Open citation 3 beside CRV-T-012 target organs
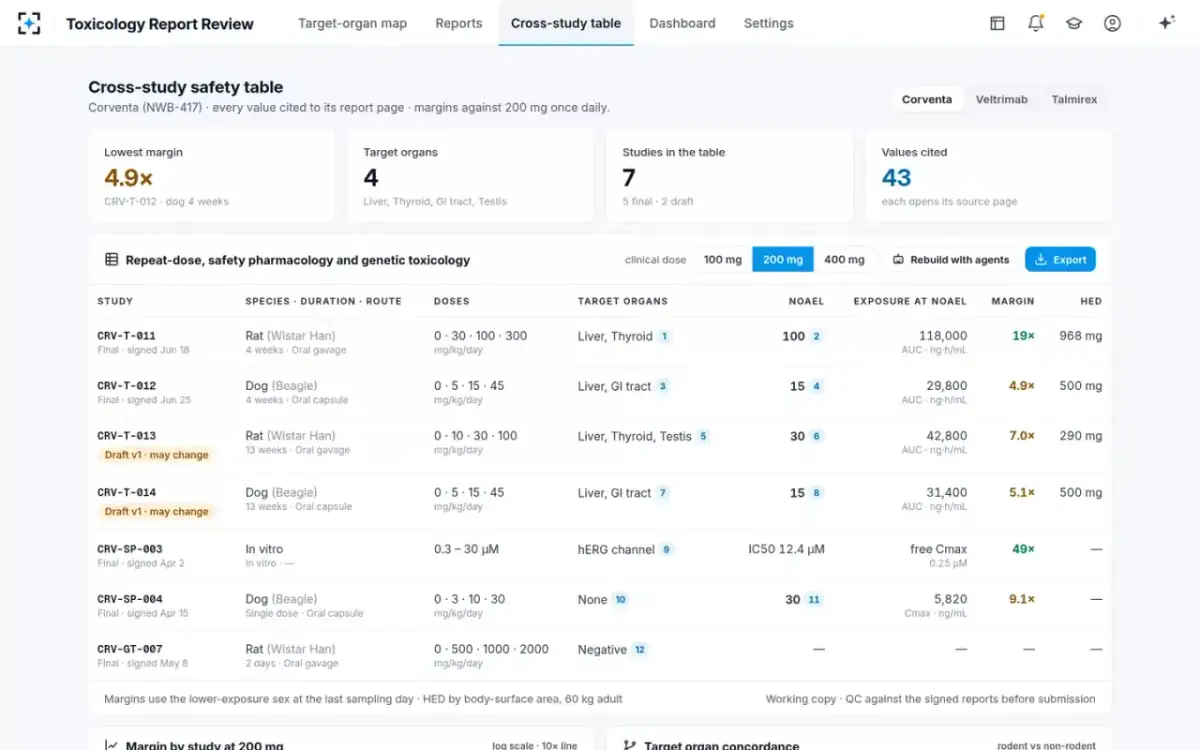1200x750 pixels. (662, 386)
